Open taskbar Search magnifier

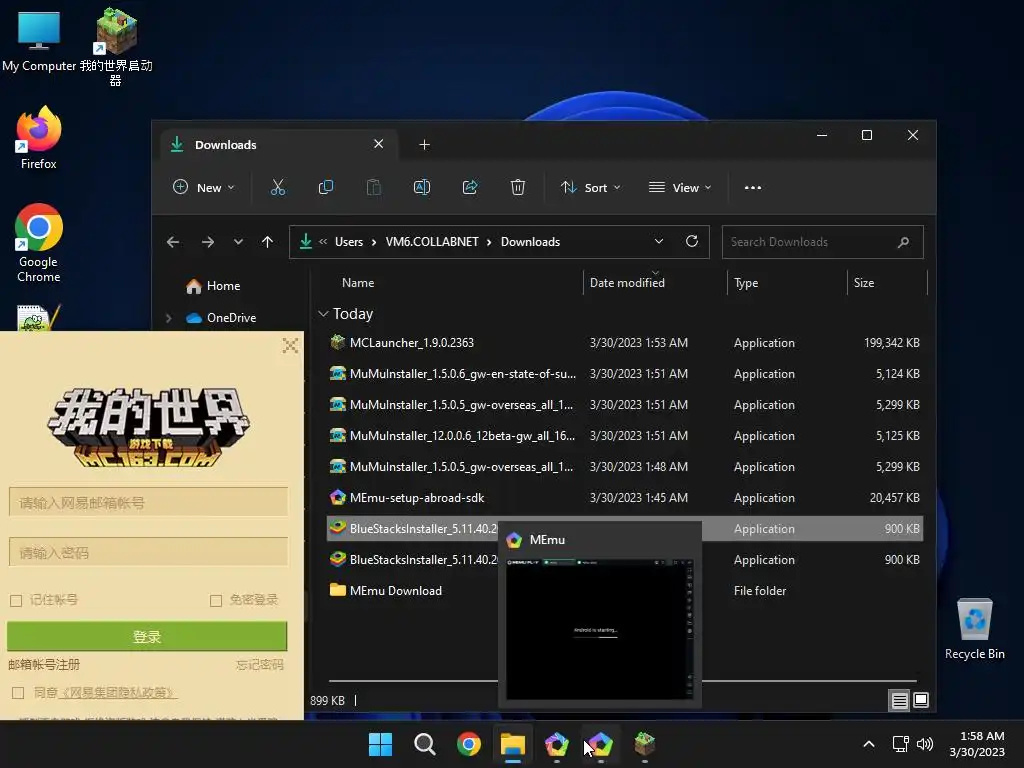tap(424, 744)
